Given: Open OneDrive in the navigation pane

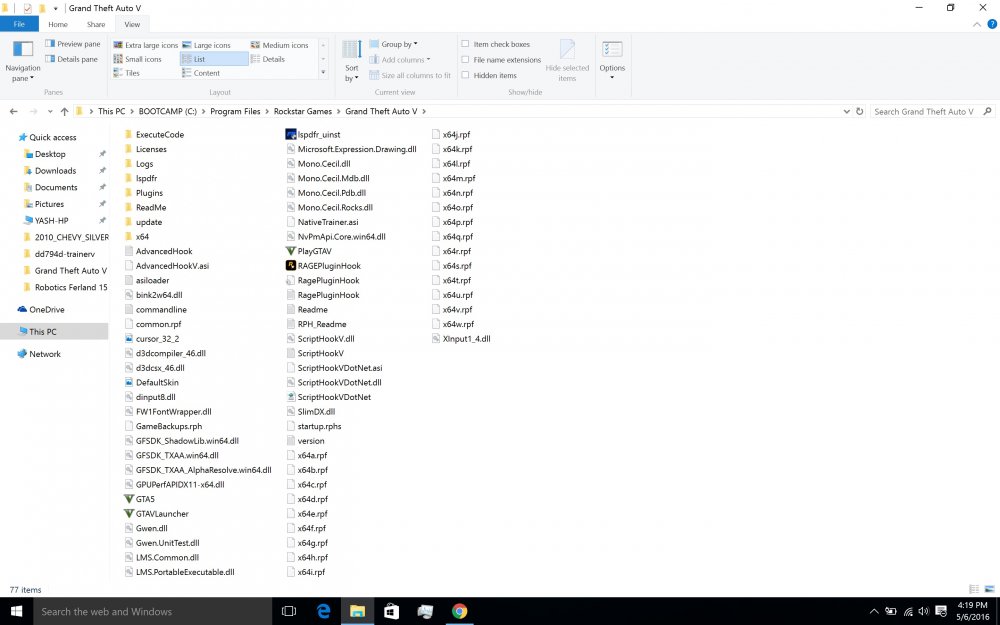Looking at the screenshot, I should click(41, 309).
